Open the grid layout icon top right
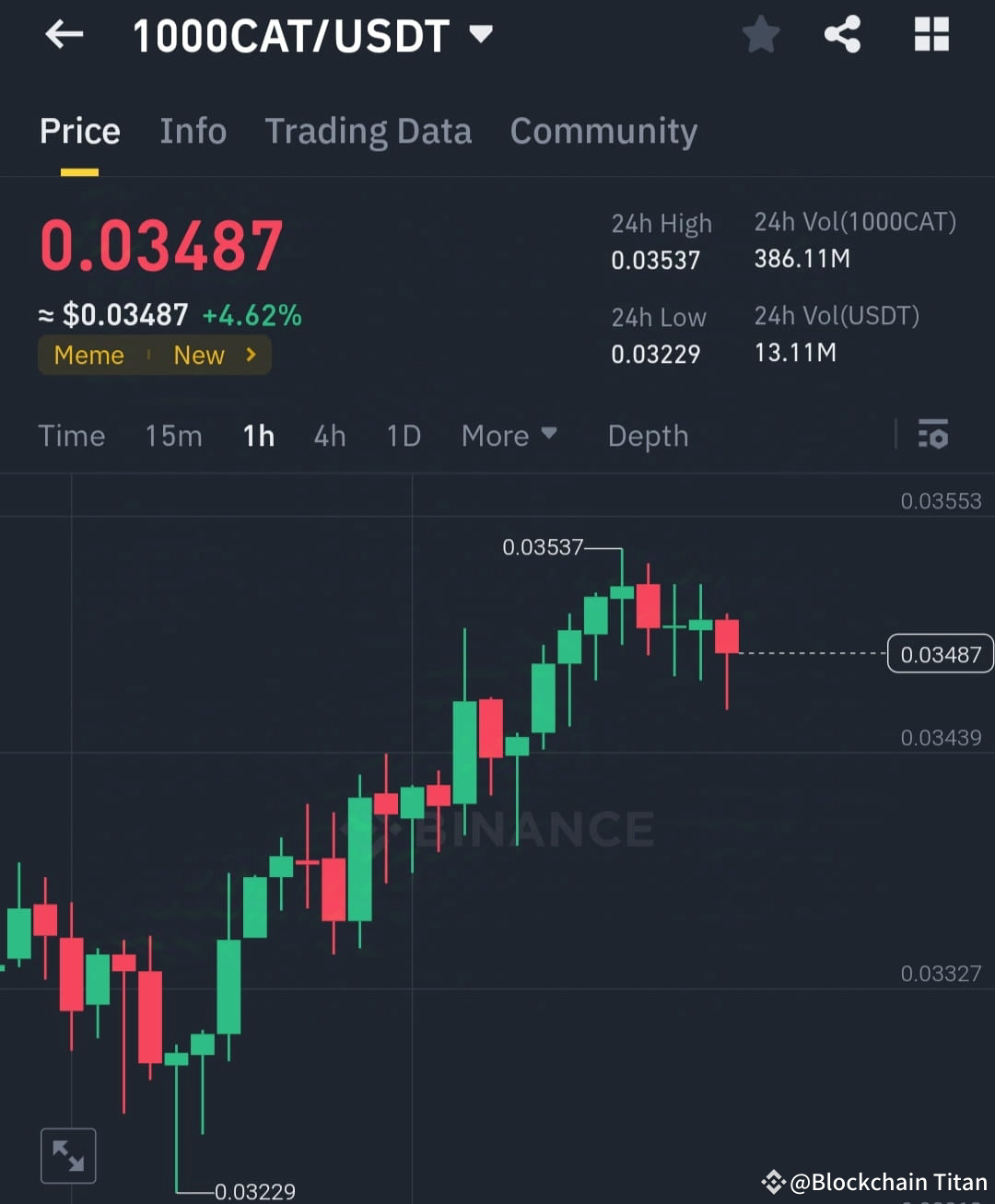The image size is (995, 1204). tap(931, 34)
